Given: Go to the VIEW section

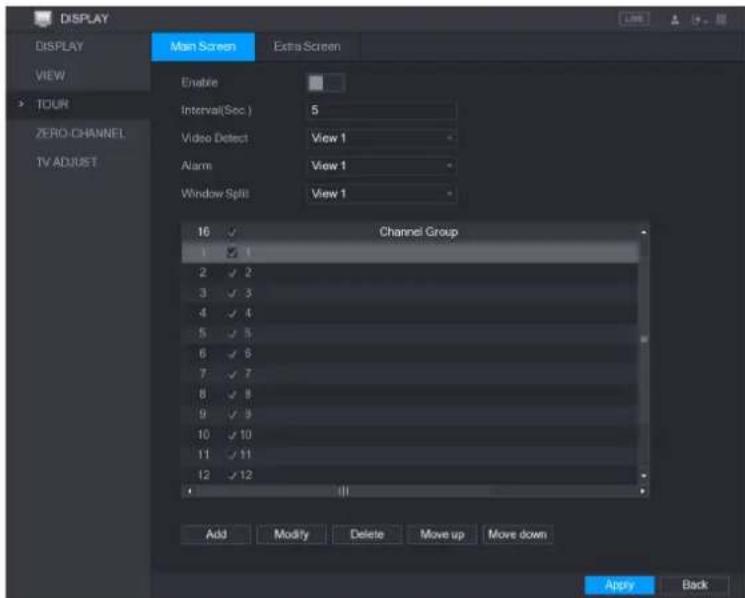Looking at the screenshot, I should [50, 75].
